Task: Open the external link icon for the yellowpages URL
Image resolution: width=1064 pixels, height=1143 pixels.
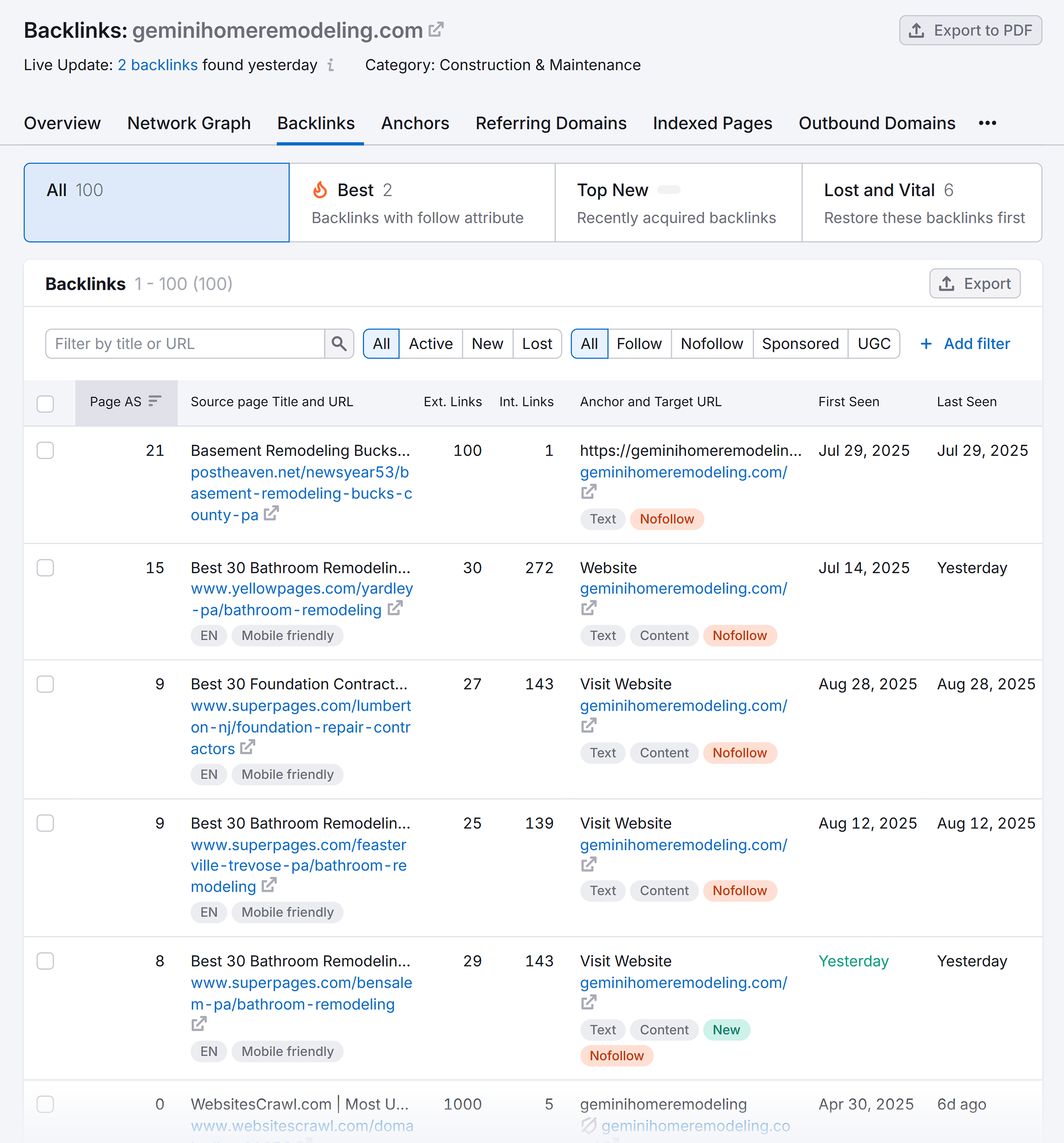Action: [x=395, y=609]
